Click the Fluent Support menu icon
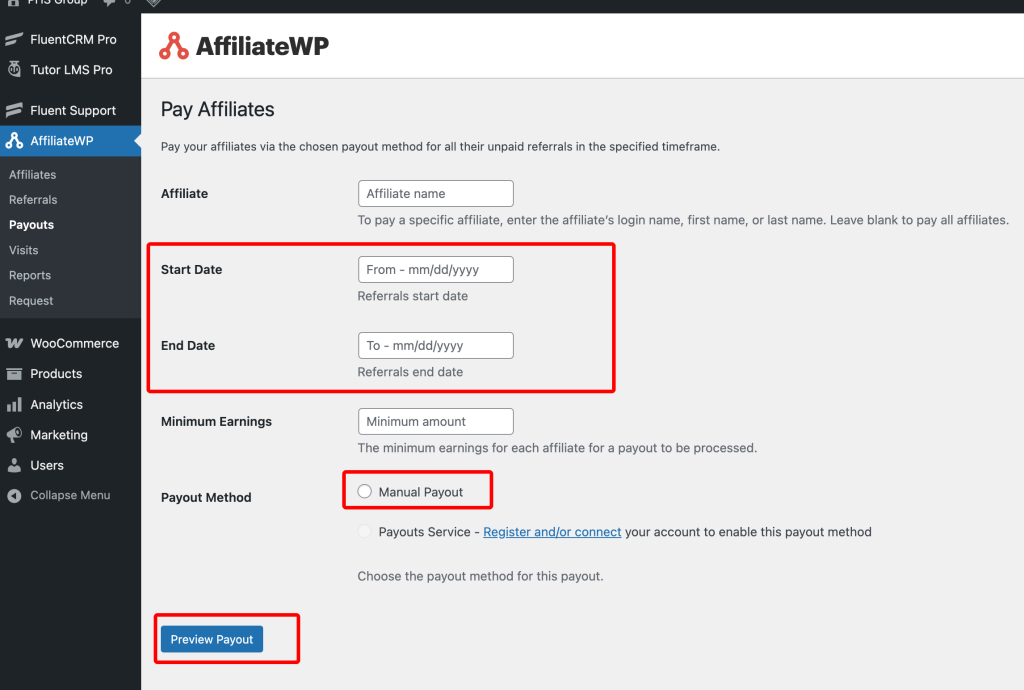The height and width of the screenshot is (690, 1024). click(x=14, y=111)
